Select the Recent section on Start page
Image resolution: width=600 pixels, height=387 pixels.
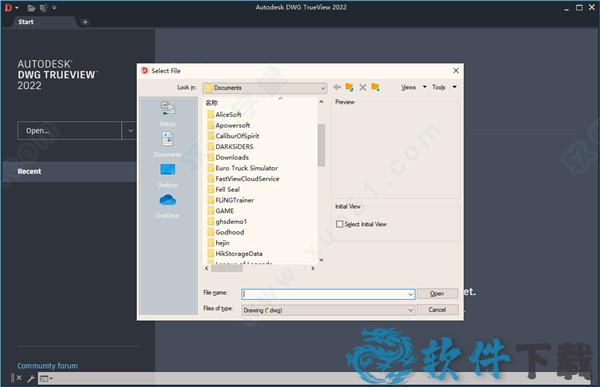tap(70, 171)
